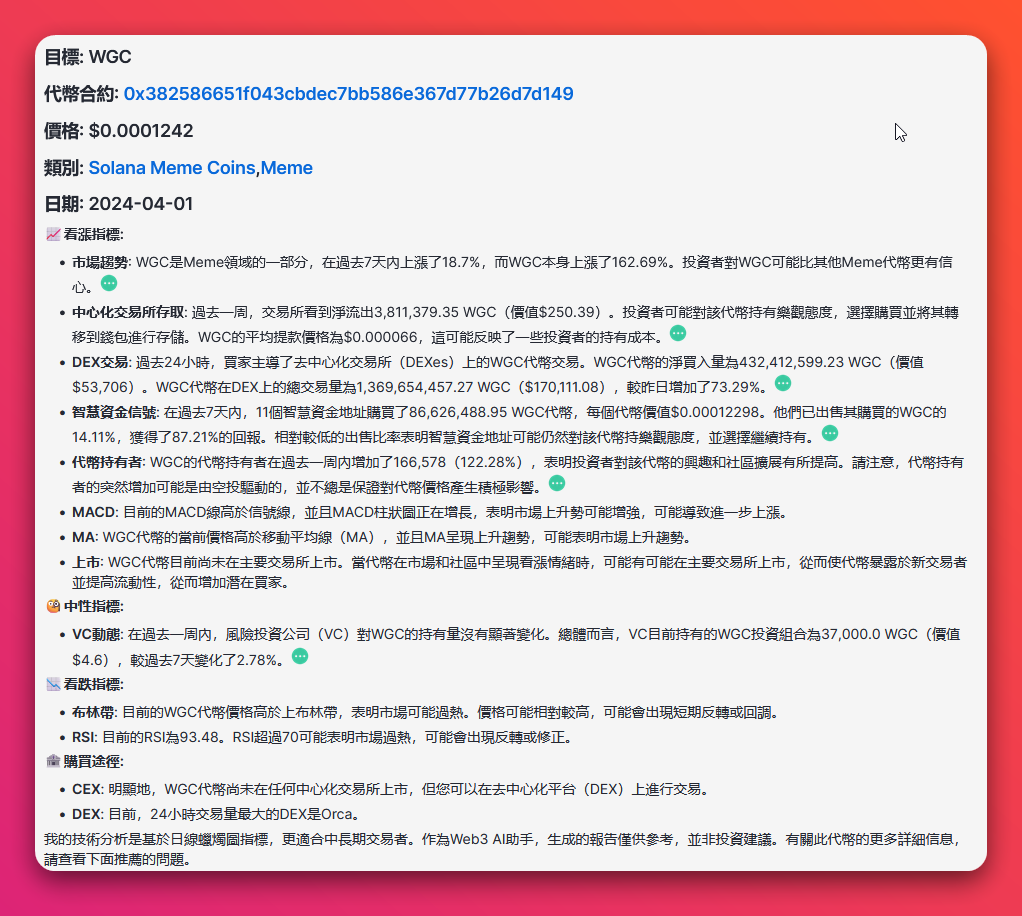Click the bold 上市 label in bullish list
The width and height of the screenshot is (1022, 916).
[85, 562]
